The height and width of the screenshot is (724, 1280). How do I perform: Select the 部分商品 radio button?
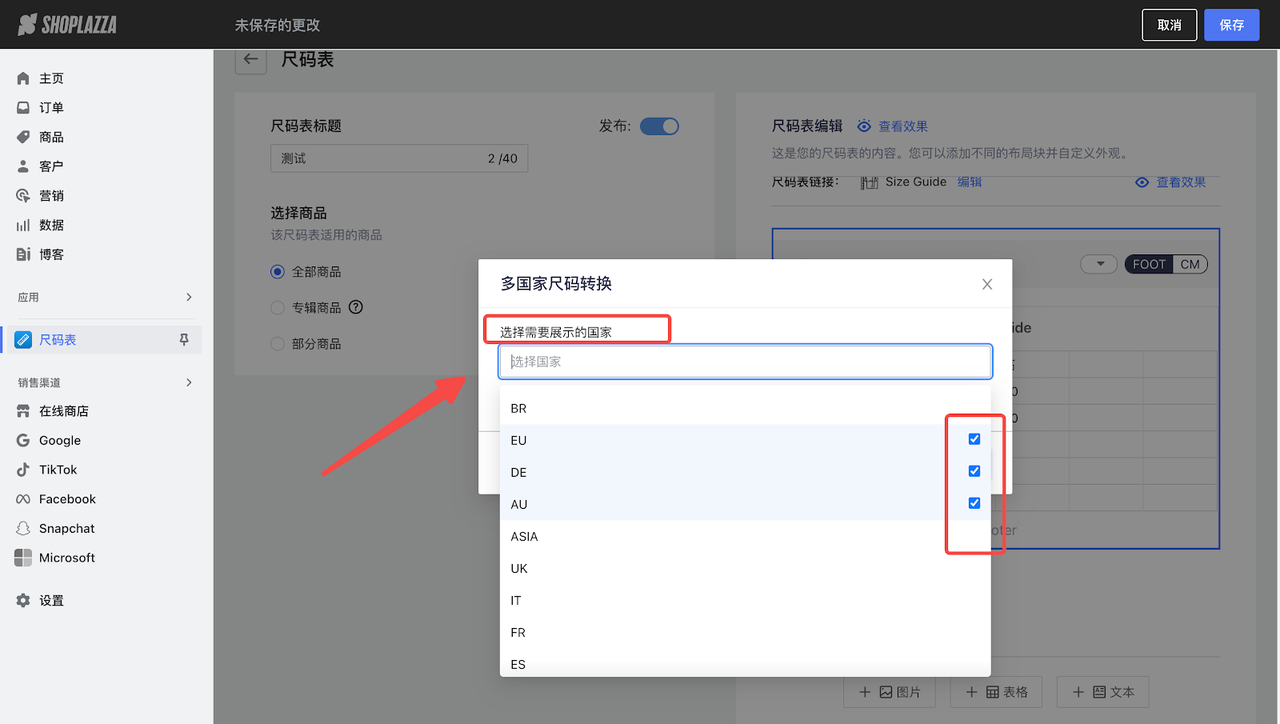click(x=276, y=343)
